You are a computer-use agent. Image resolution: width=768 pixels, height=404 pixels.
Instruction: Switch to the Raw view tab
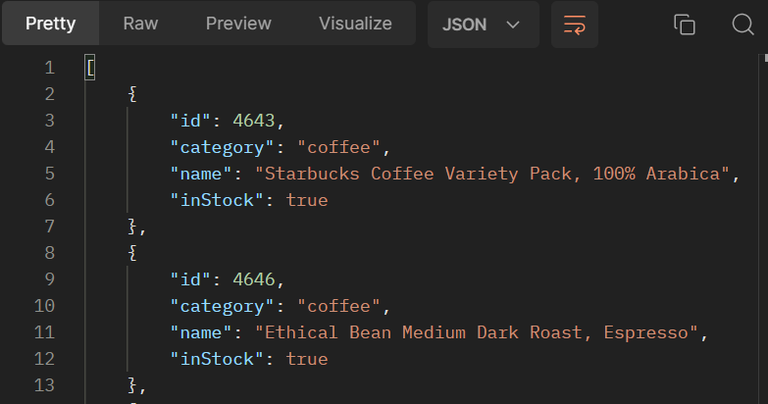(141, 24)
